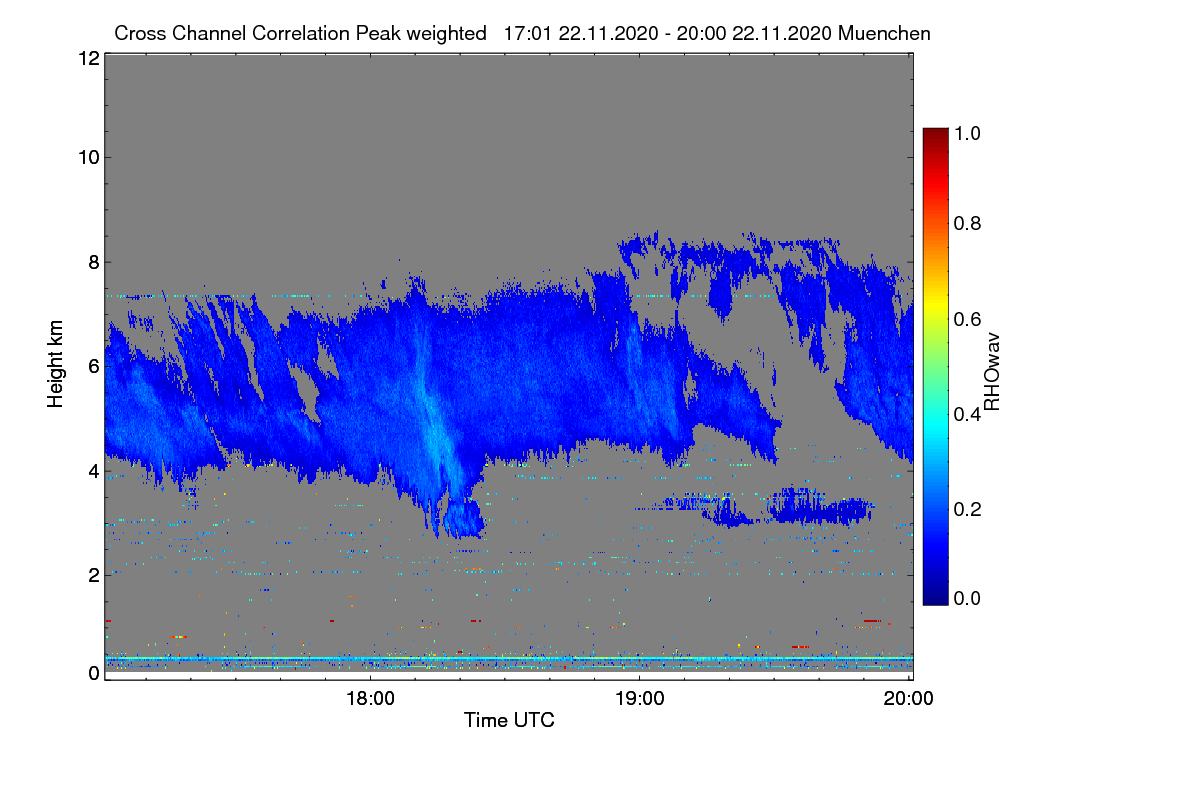The height and width of the screenshot is (800, 1200).
Task: Click the date range '17:01 22.11.2020 - 20:00 22.11.2020'
Action: [668, 33]
